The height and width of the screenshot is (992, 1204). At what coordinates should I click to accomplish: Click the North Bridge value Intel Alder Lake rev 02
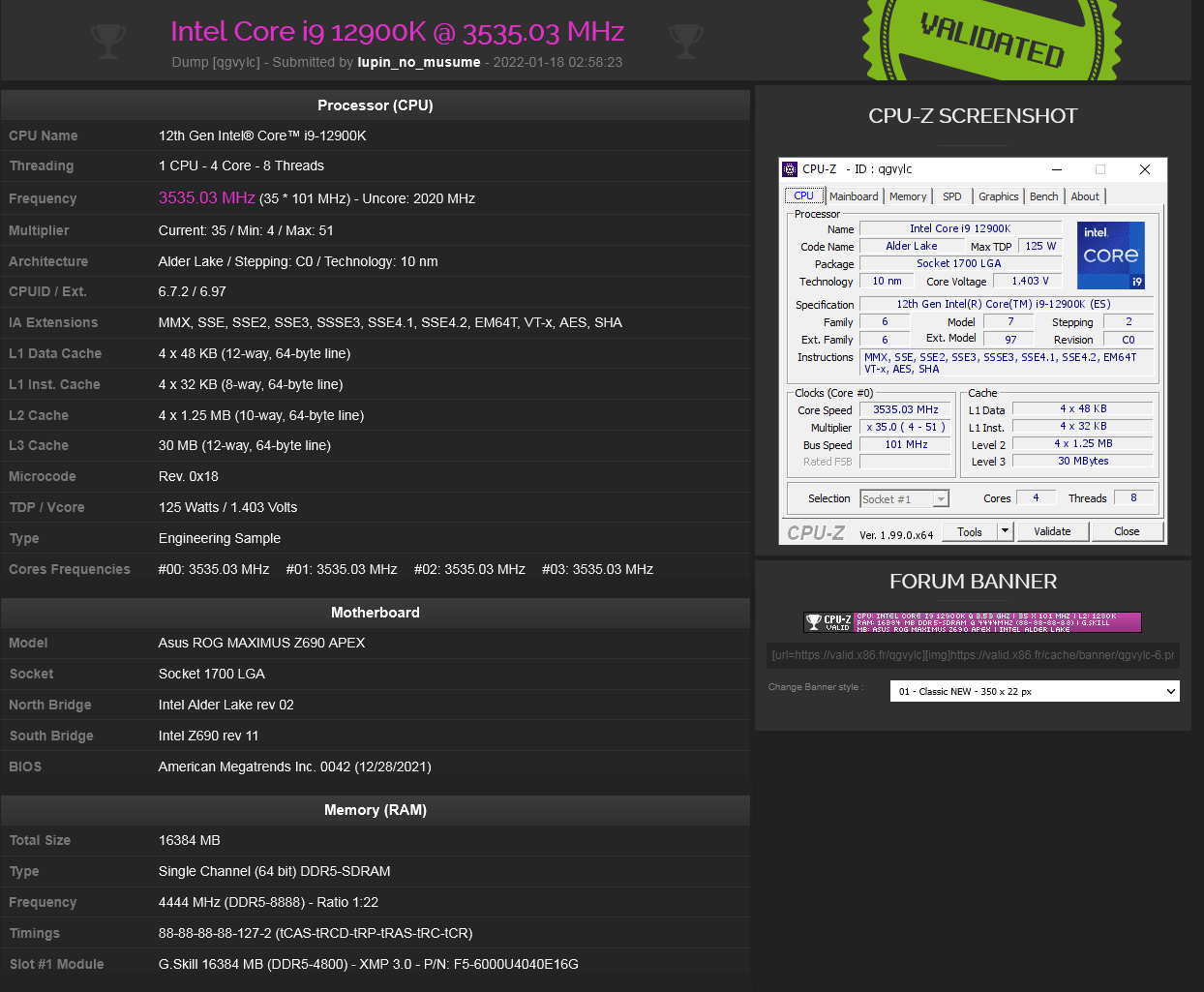(x=226, y=705)
